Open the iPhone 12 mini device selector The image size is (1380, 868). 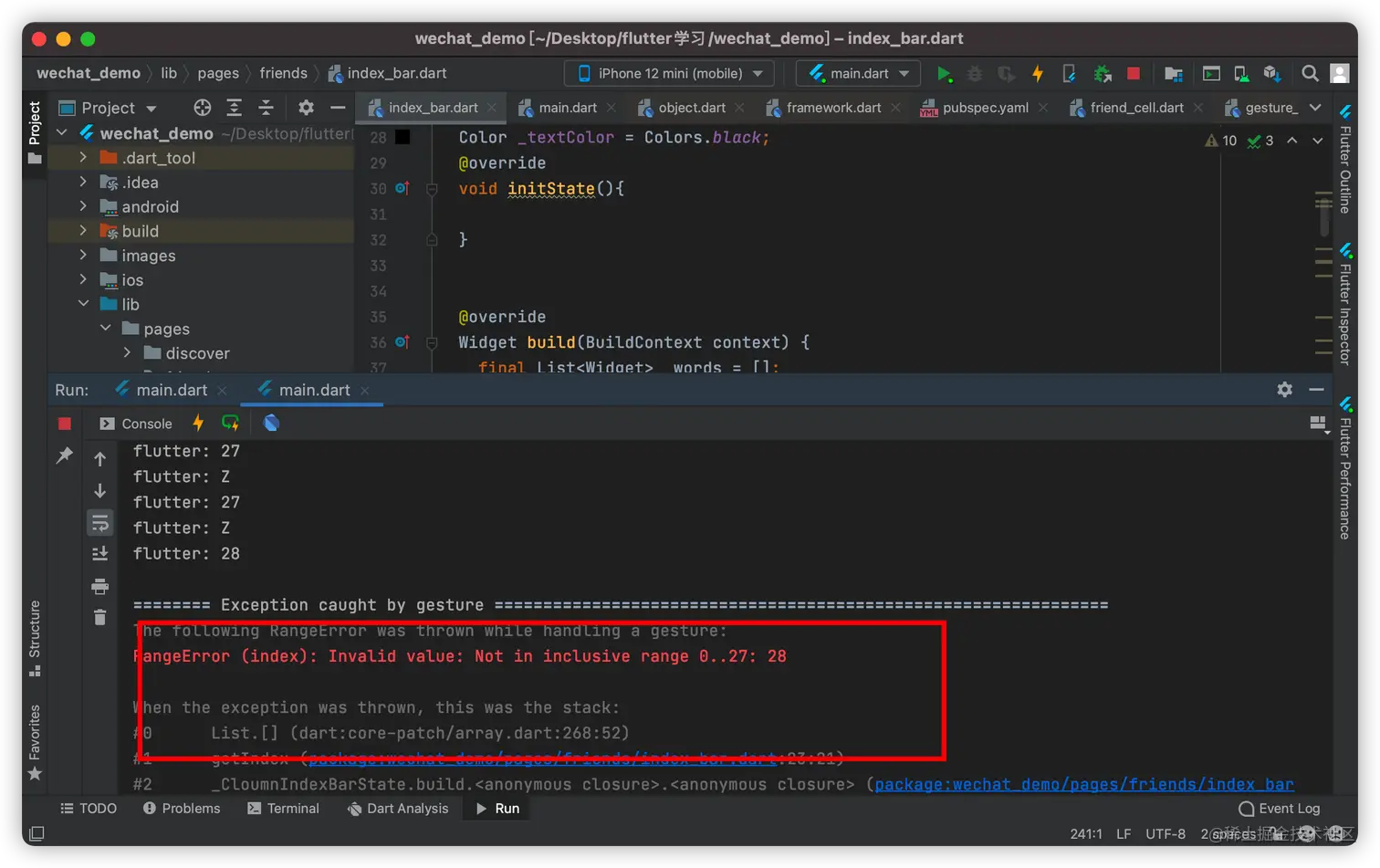(669, 74)
